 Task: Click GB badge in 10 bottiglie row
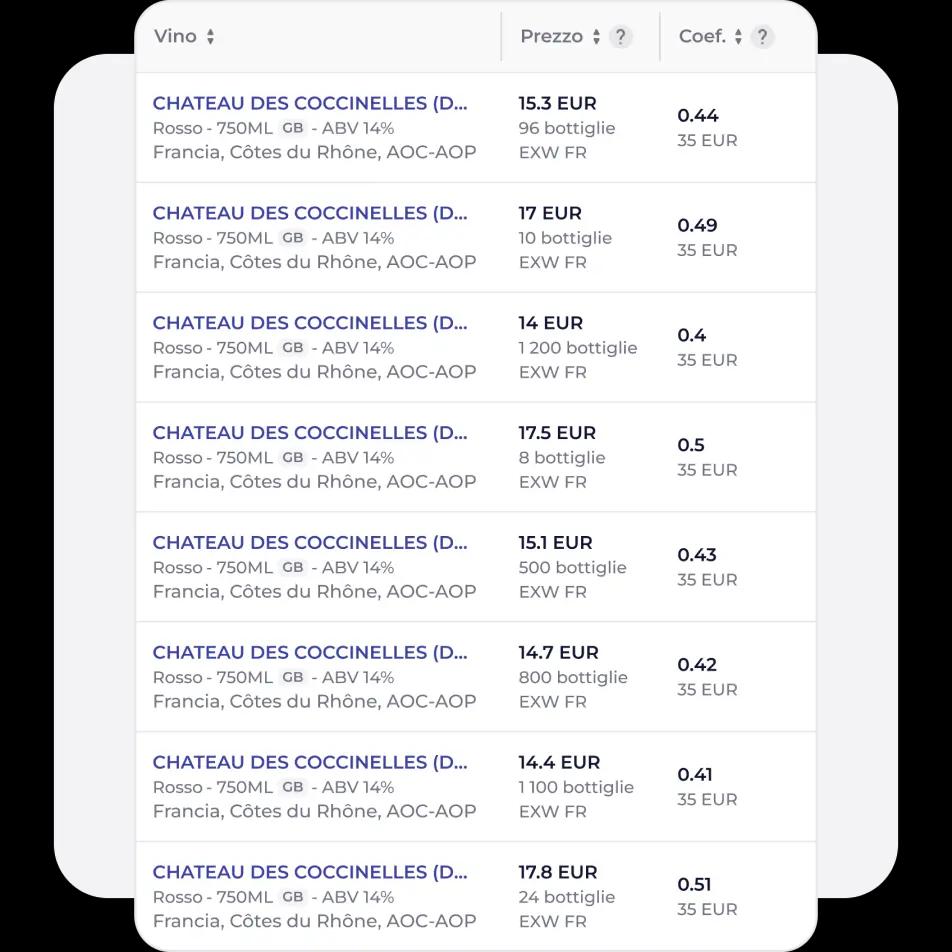coord(293,238)
